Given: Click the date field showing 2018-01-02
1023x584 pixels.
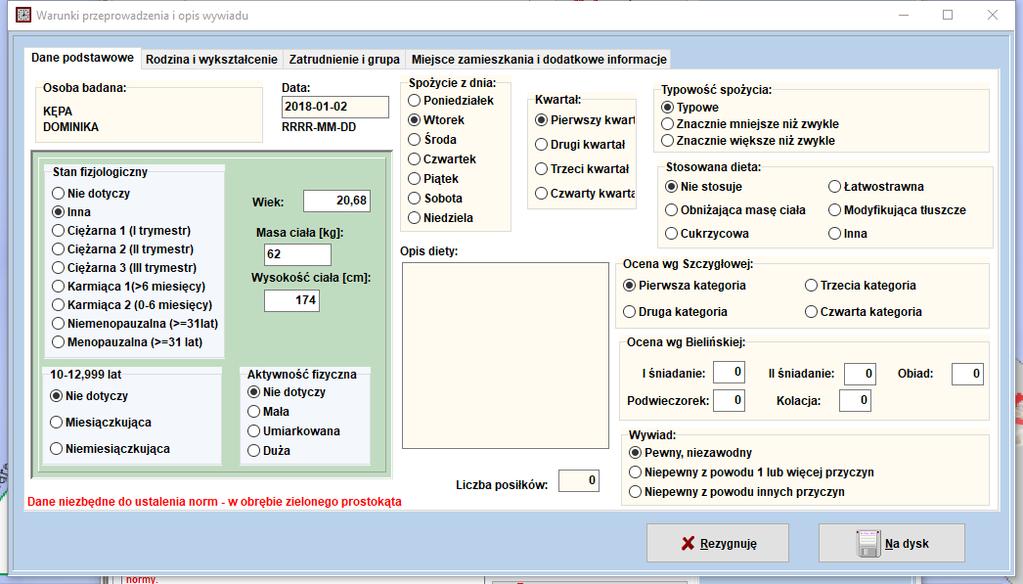Looking at the screenshot, I should (335, 107).
